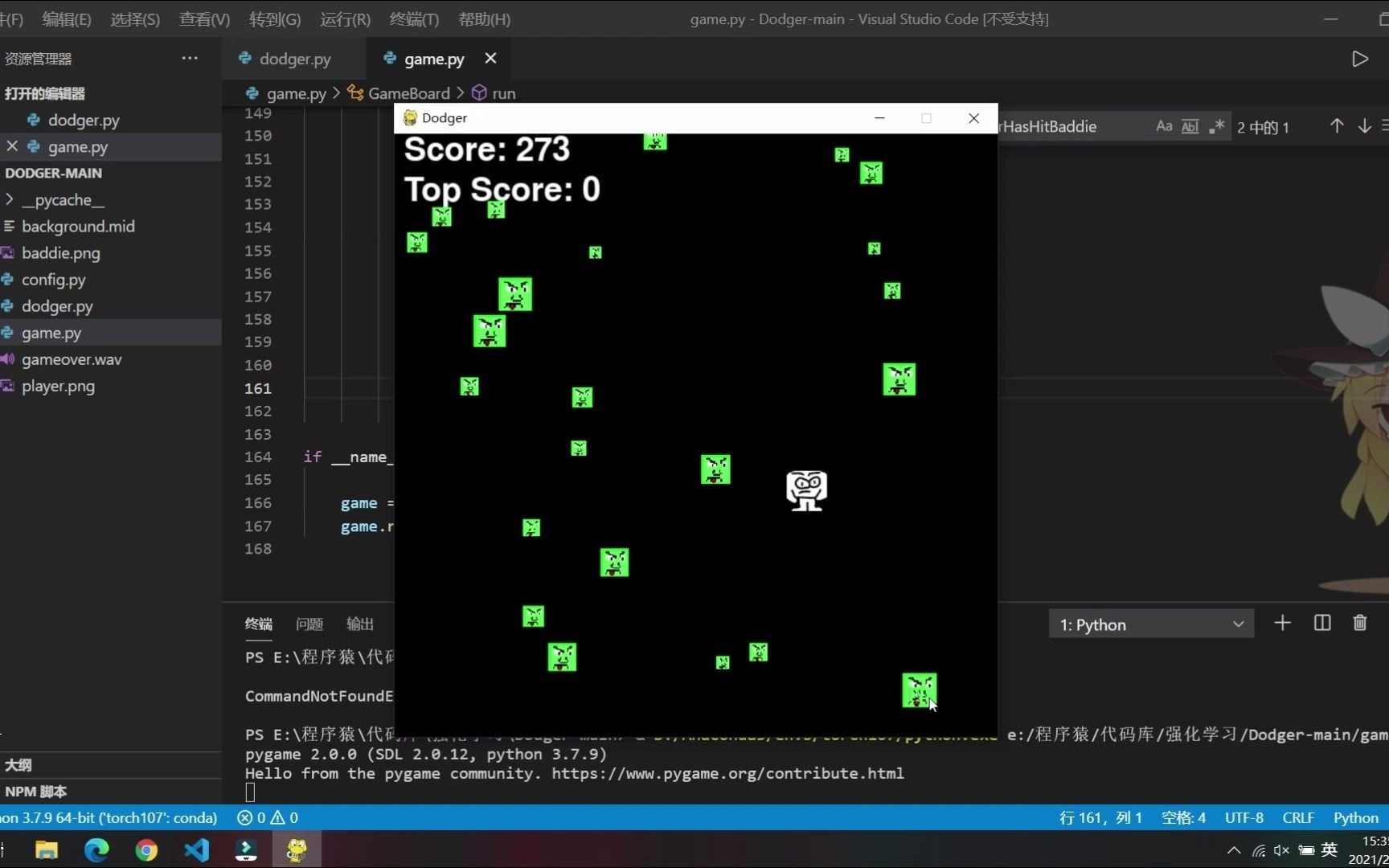
Task: Enable regular expression search
Action: [x=1216, y=126]
